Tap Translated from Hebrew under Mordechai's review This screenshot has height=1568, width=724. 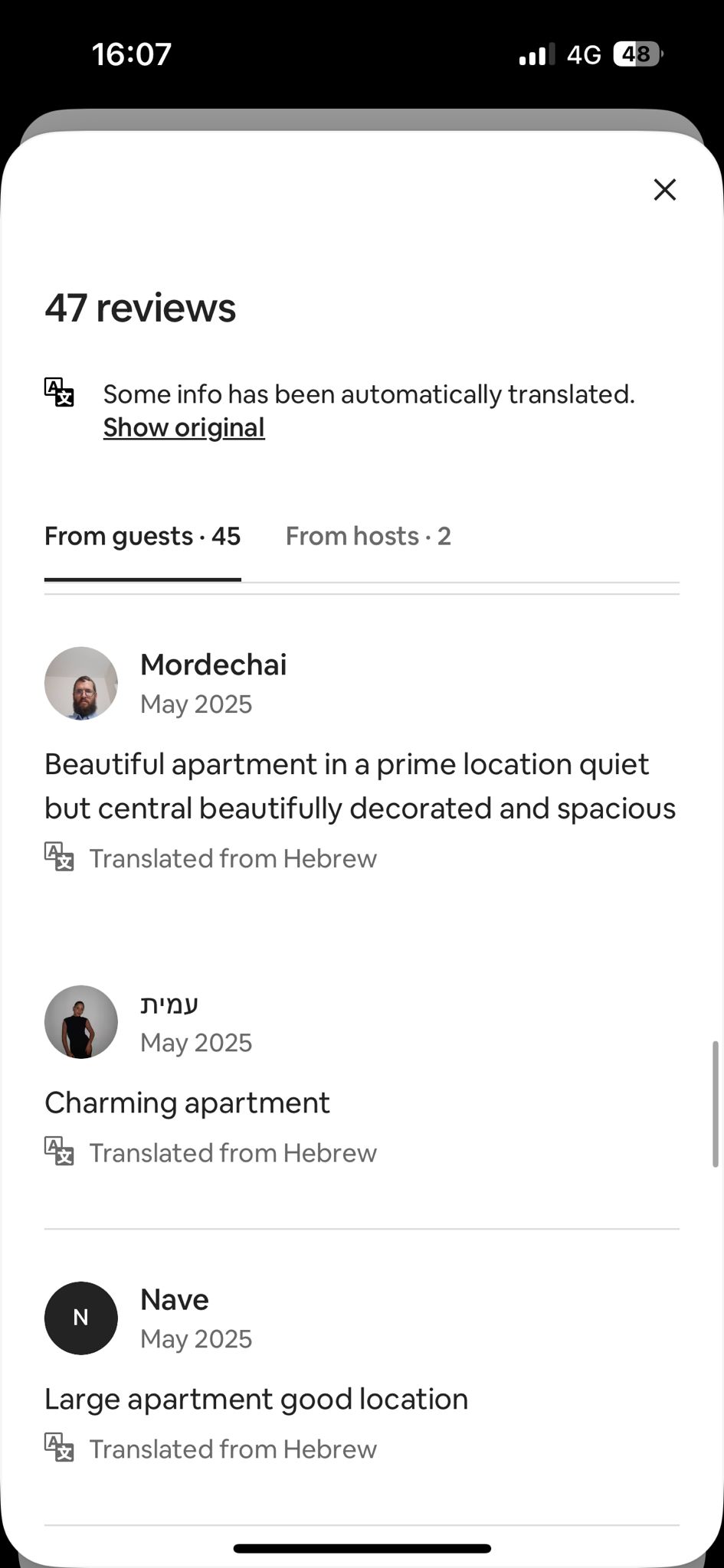point(233,858)
